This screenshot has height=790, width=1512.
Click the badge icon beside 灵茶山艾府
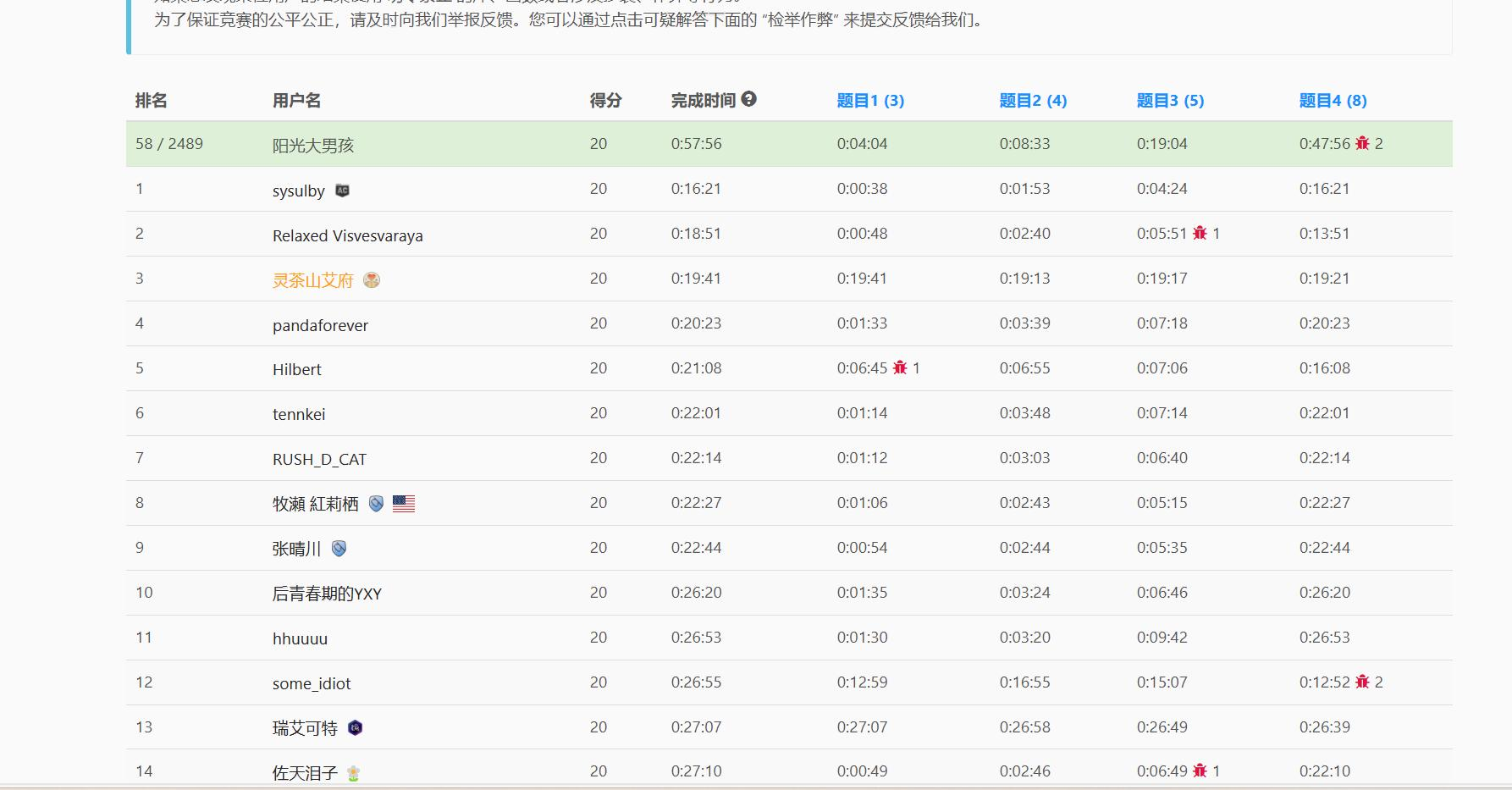(x=372, y=280)
